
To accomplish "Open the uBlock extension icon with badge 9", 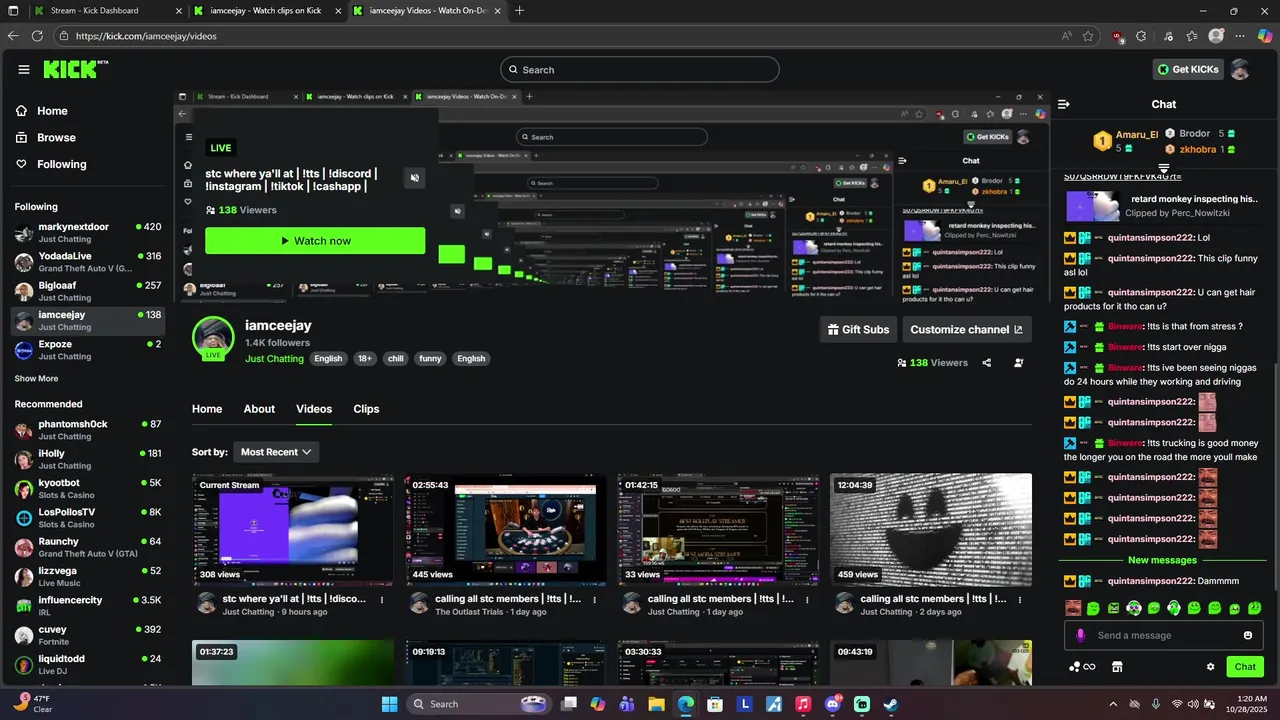I will coord(1118,37).
